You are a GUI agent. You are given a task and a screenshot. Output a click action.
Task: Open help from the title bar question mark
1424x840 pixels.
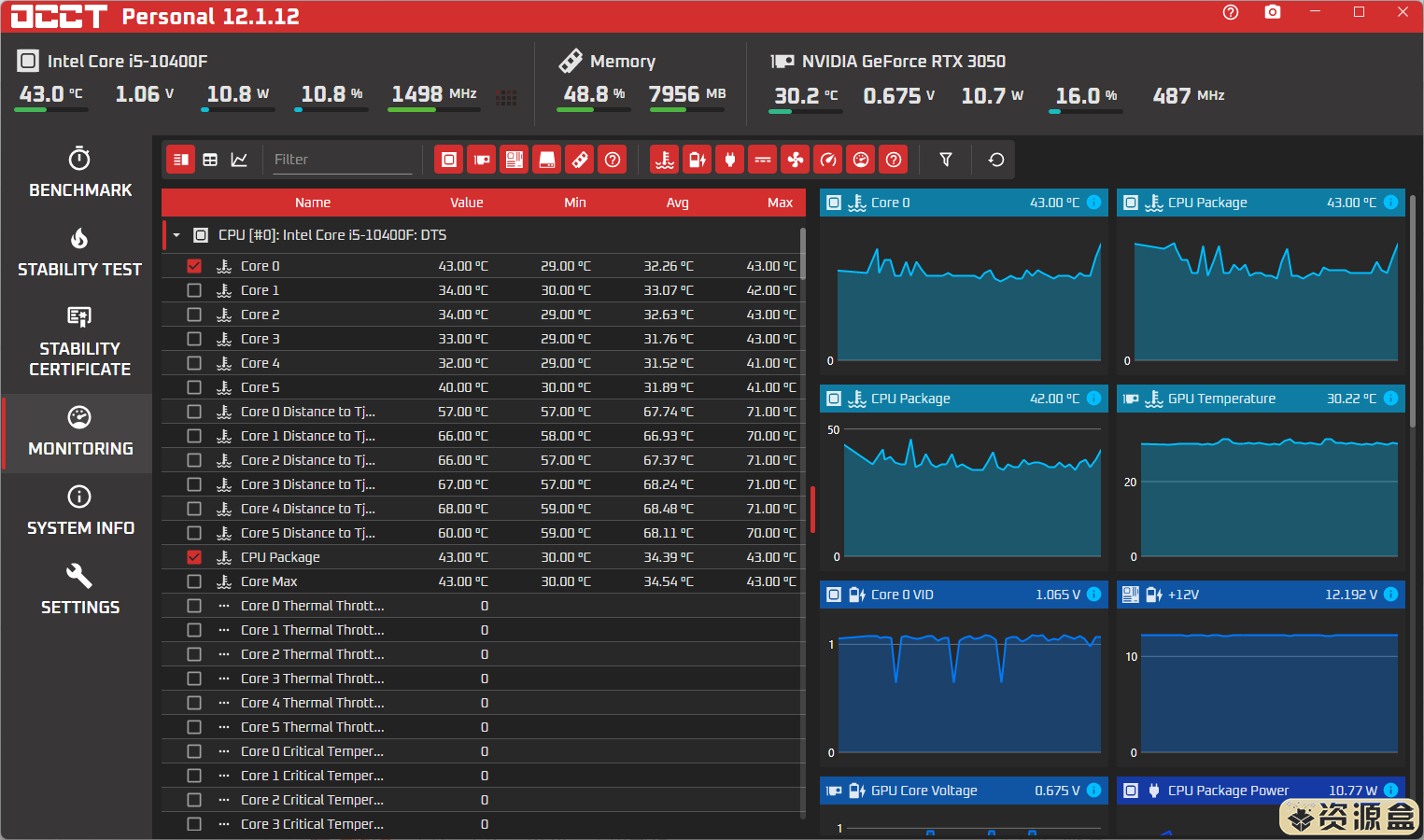click(x=1231, y=12)
